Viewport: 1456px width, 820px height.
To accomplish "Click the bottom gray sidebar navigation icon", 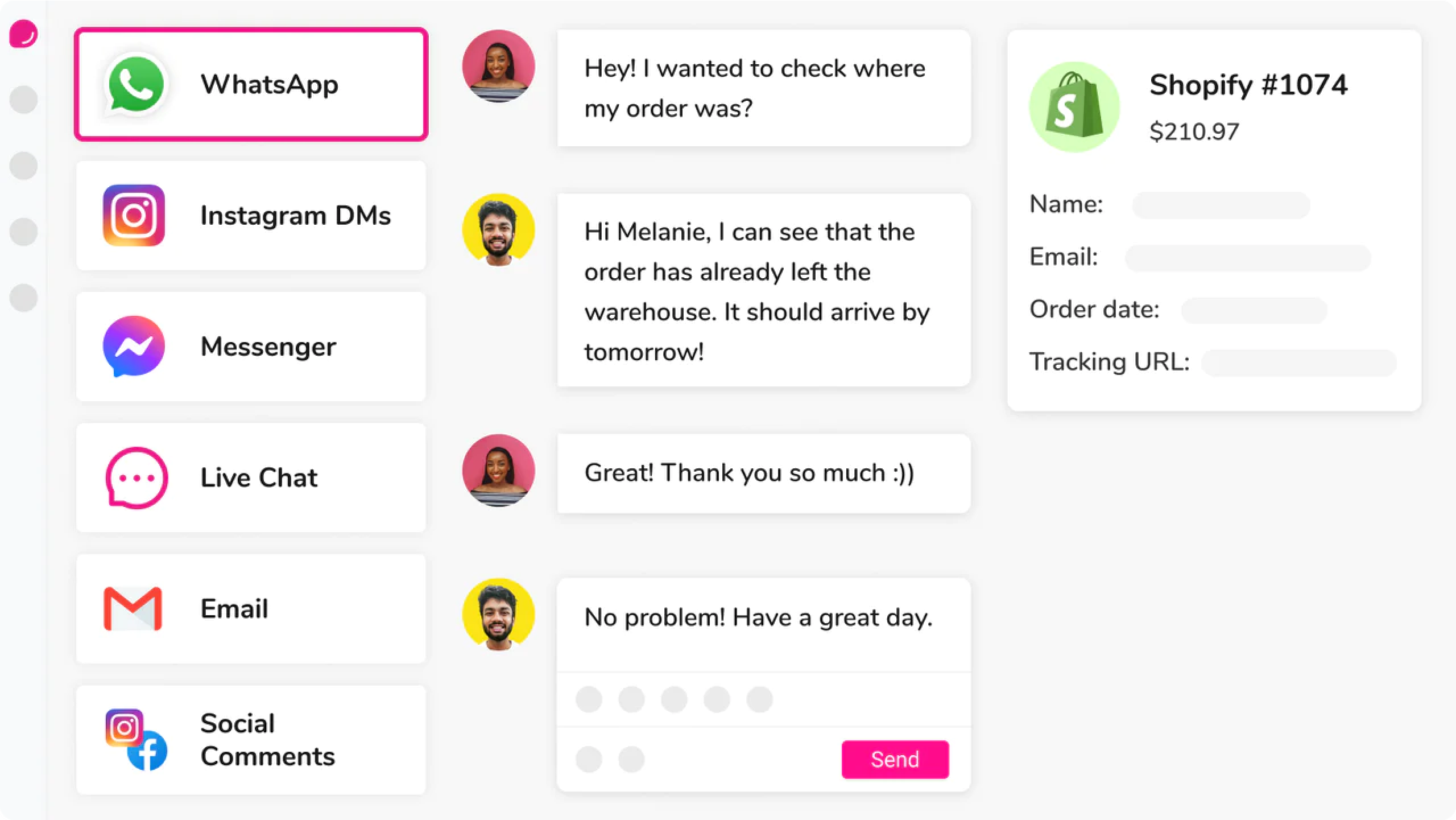I will (23, 297).
